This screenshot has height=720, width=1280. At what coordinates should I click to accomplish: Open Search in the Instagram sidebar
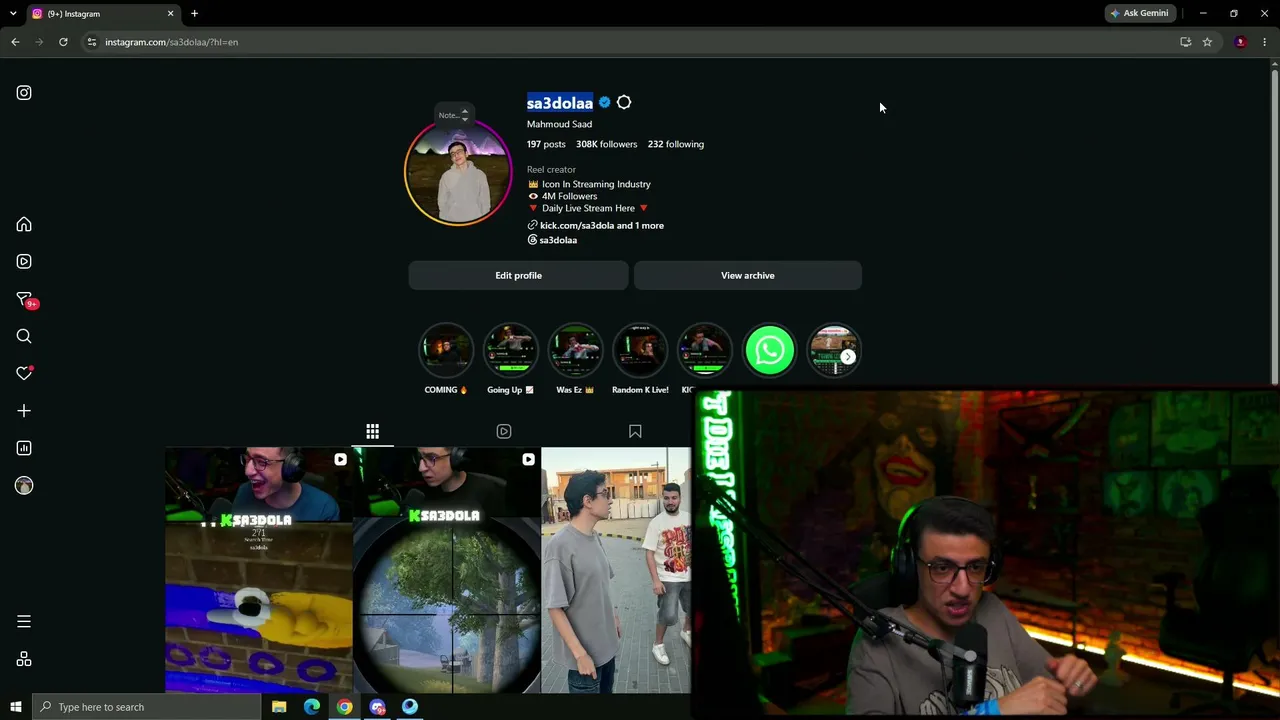(24, 337)
